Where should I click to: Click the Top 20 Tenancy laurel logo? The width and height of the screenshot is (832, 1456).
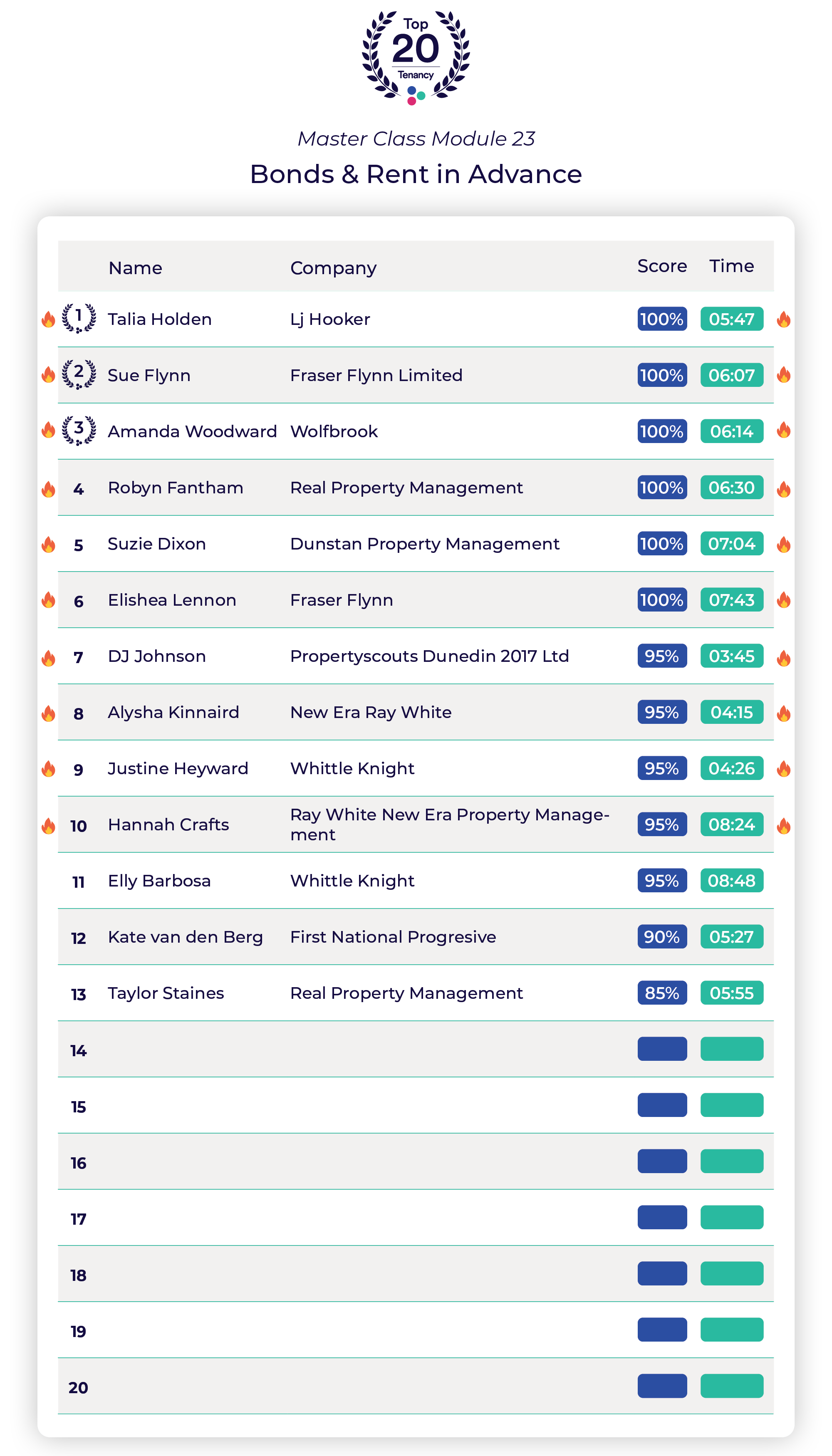(416, 58)
